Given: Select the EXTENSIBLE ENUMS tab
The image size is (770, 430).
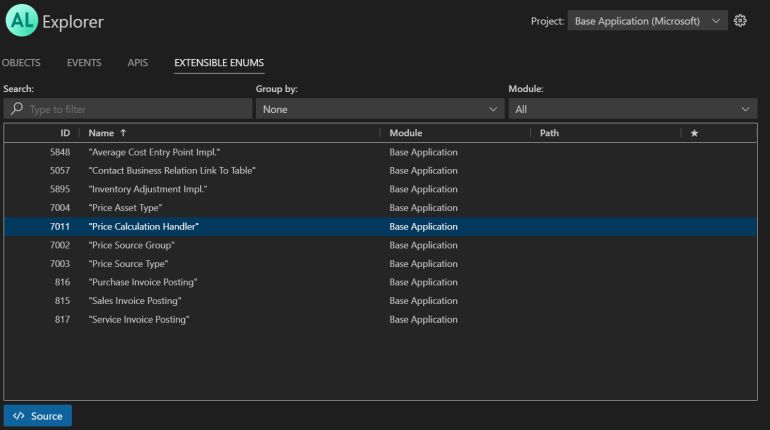Looking at the screenshot, I should 219,63.
